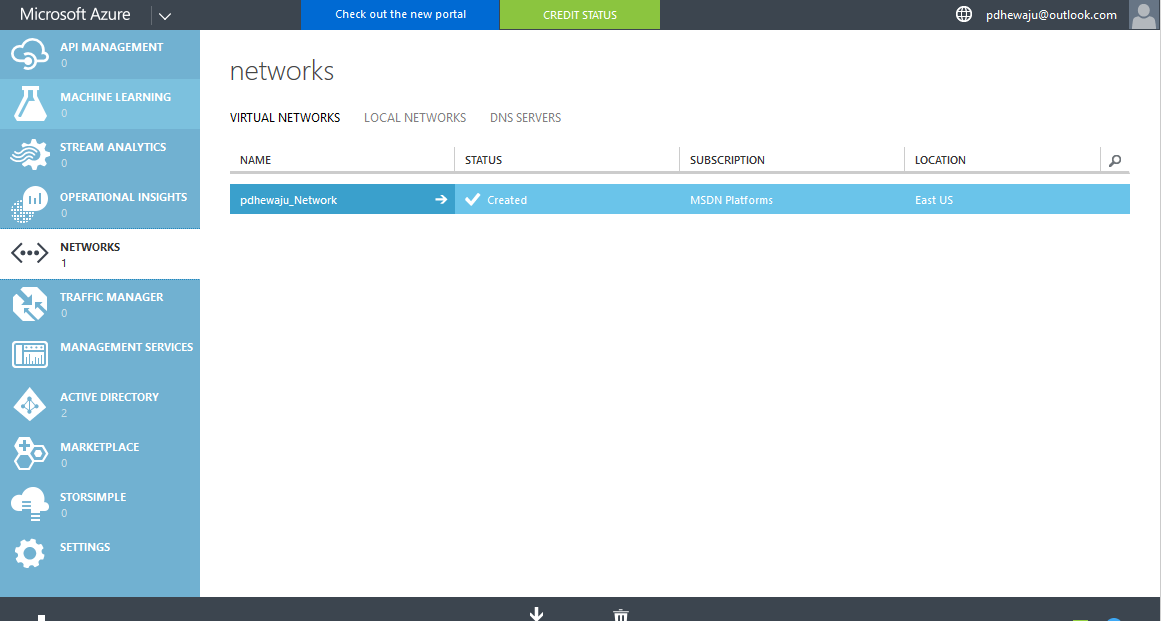Sort by the Status column header
Viewport: 1161px width, 621px height.
(x=484, y=160)
